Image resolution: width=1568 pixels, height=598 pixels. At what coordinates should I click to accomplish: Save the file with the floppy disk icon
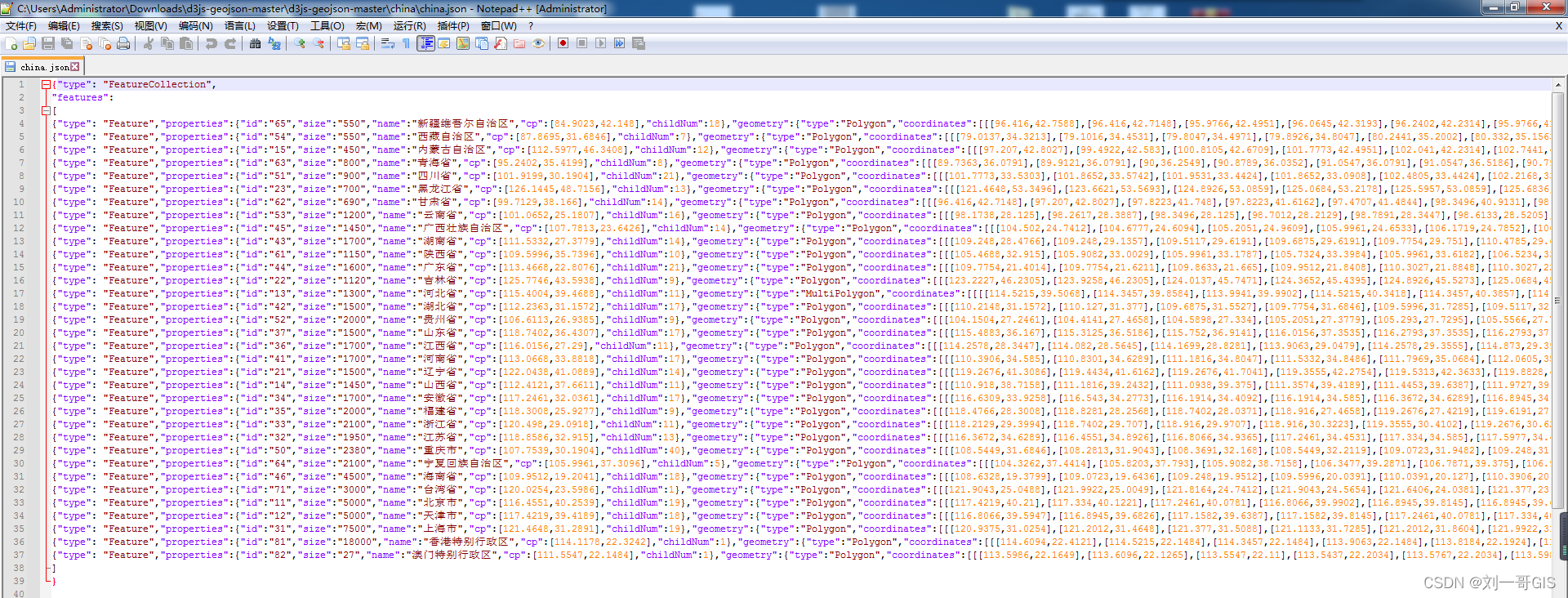[48, 43]
